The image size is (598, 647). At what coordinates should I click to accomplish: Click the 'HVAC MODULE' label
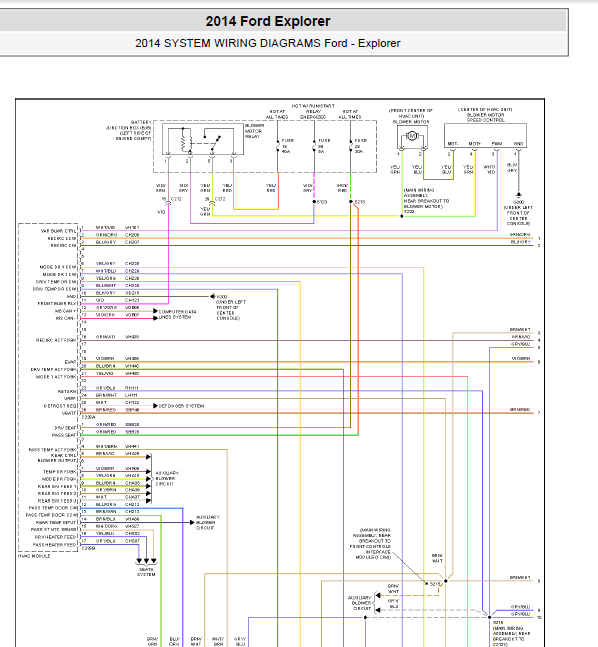tap(34, 556)
